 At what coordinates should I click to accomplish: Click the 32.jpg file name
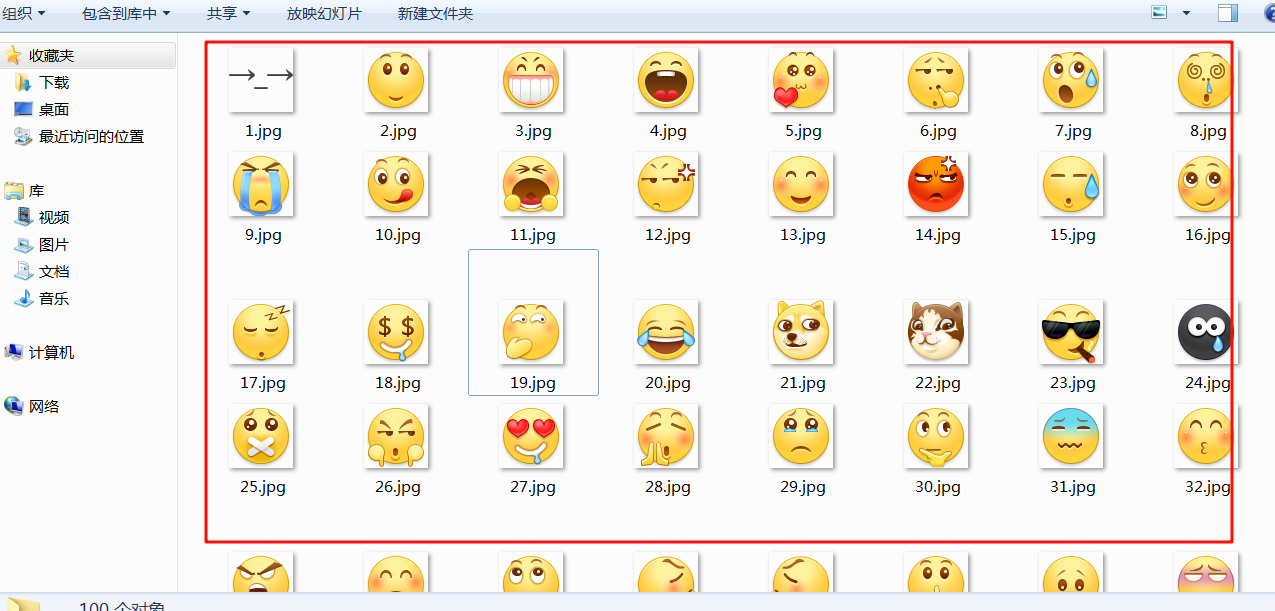1207,487
